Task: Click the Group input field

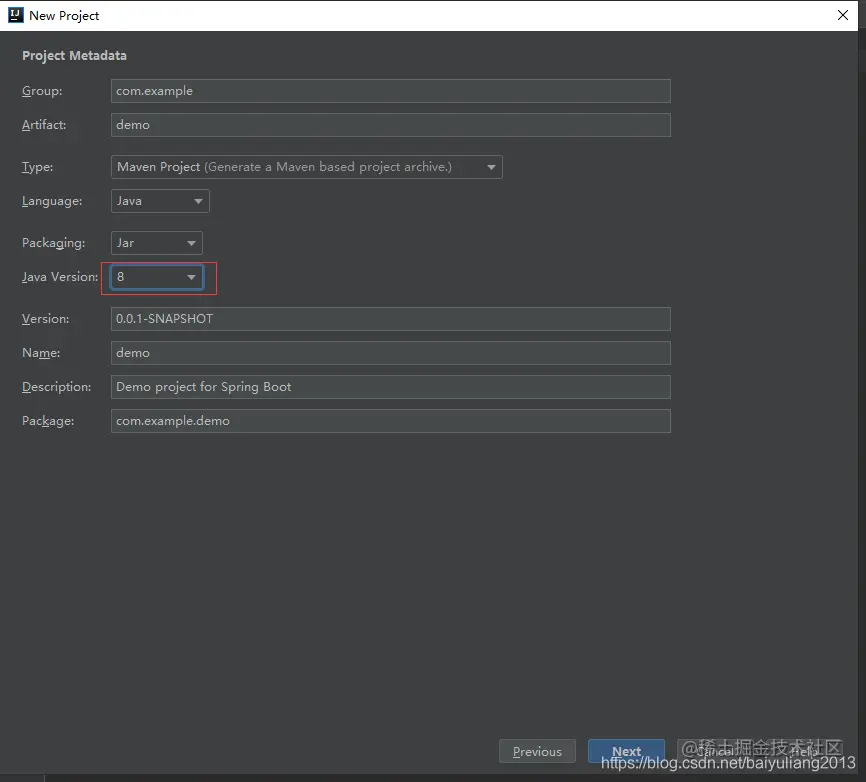Action: point(390,91)
